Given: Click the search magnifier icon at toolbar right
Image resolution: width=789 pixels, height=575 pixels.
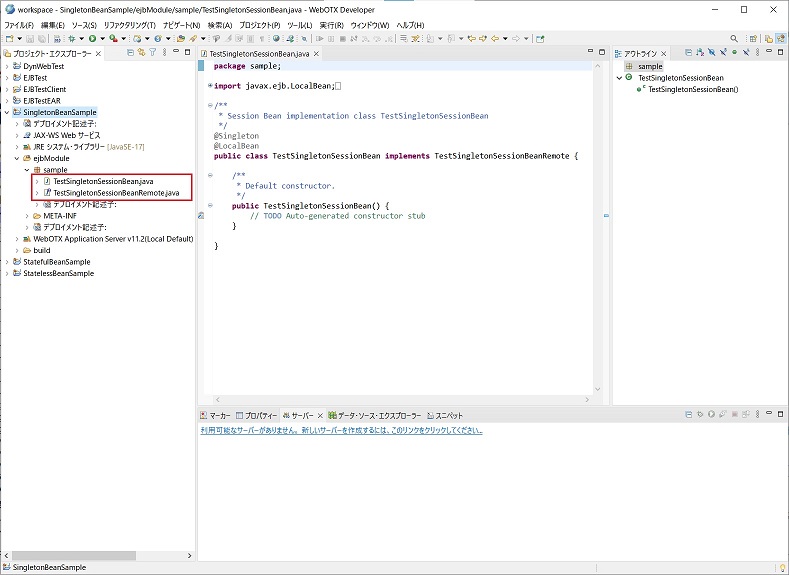Looking at the screenshot, I should click(x=733, y=38).
